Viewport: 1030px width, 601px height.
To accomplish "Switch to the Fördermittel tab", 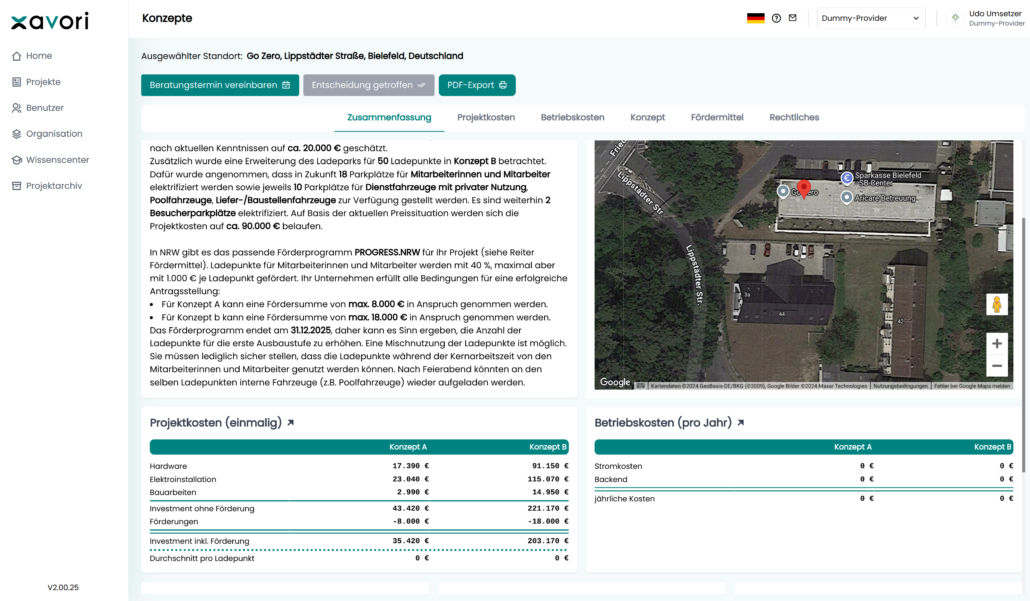I will 717,118.
